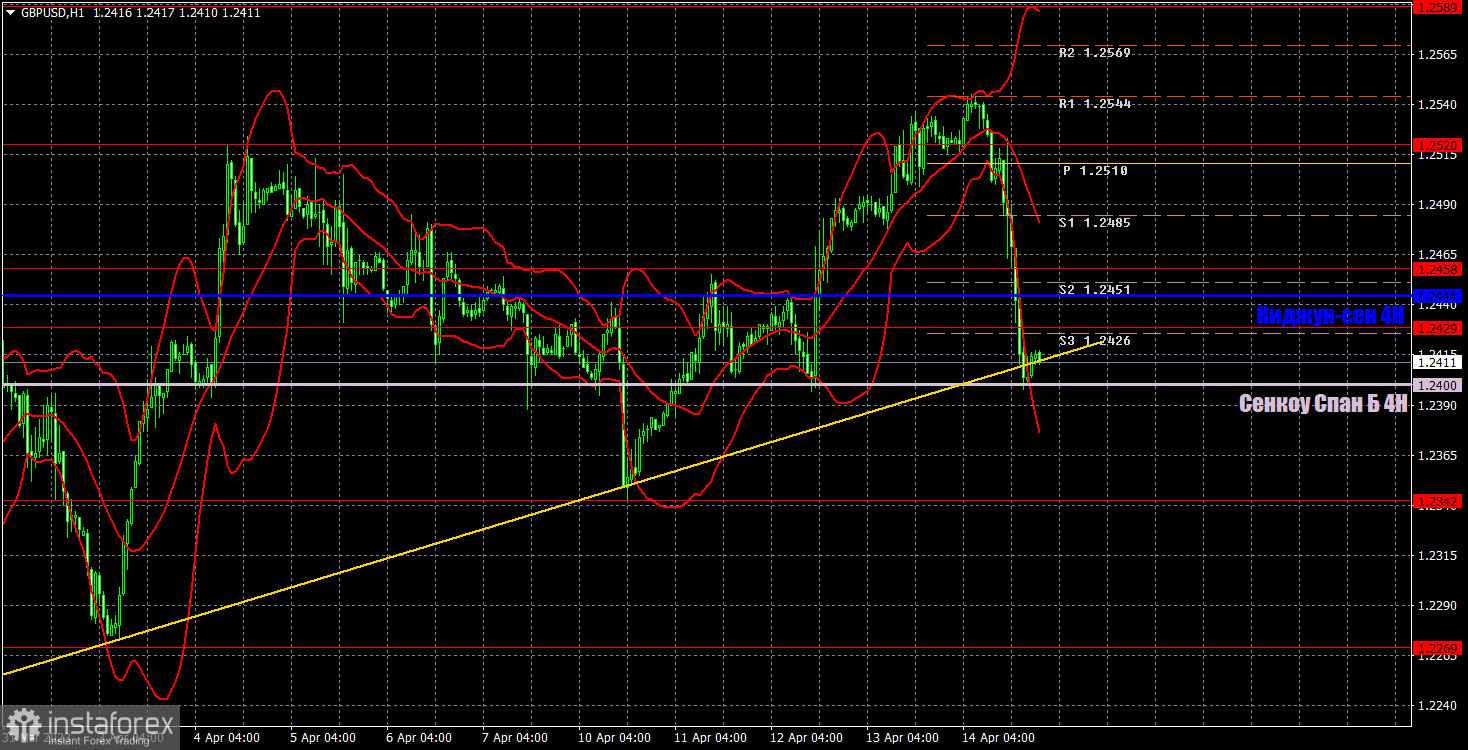Screen dimensions: 1468x750
Task: Click the 4 Apr 04:00 time label
Action: [227, 738]
